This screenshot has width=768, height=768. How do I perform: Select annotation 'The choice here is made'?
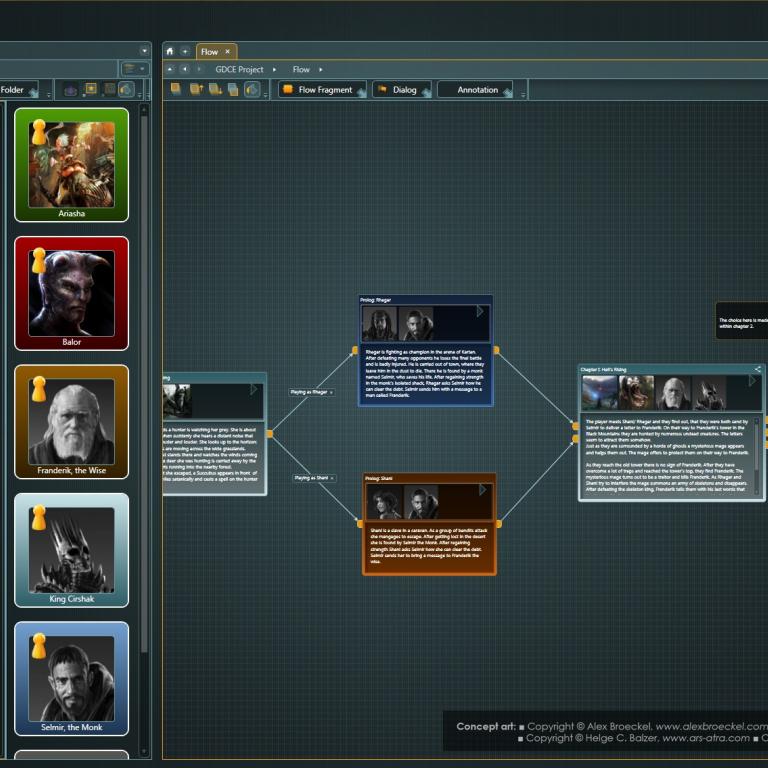[x=743, y=320]
